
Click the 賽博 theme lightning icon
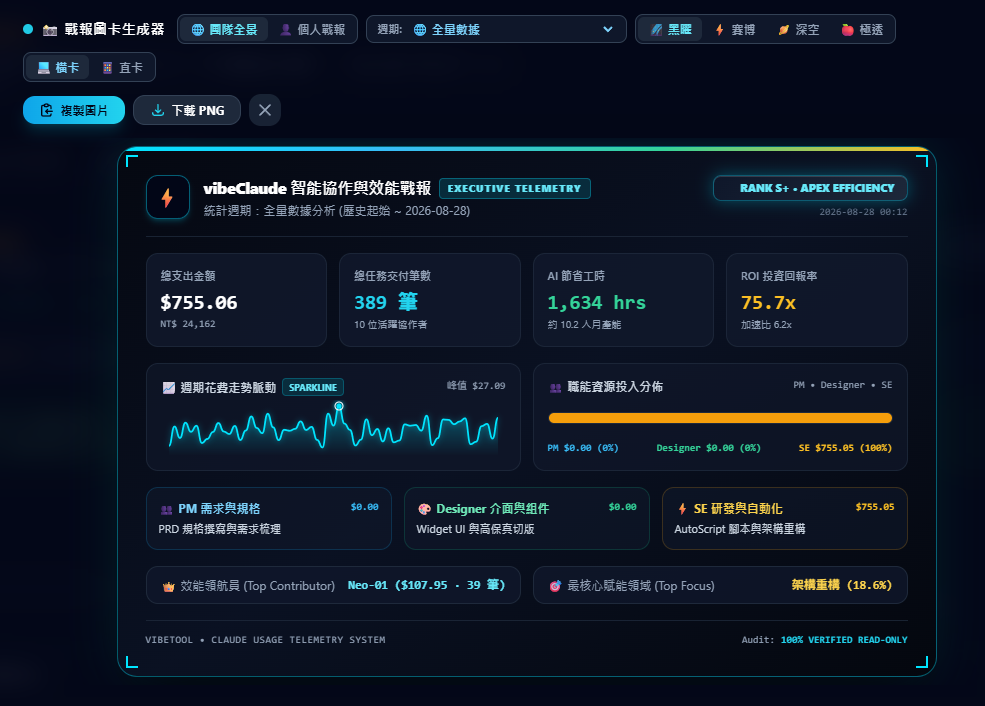pos(720,30)
